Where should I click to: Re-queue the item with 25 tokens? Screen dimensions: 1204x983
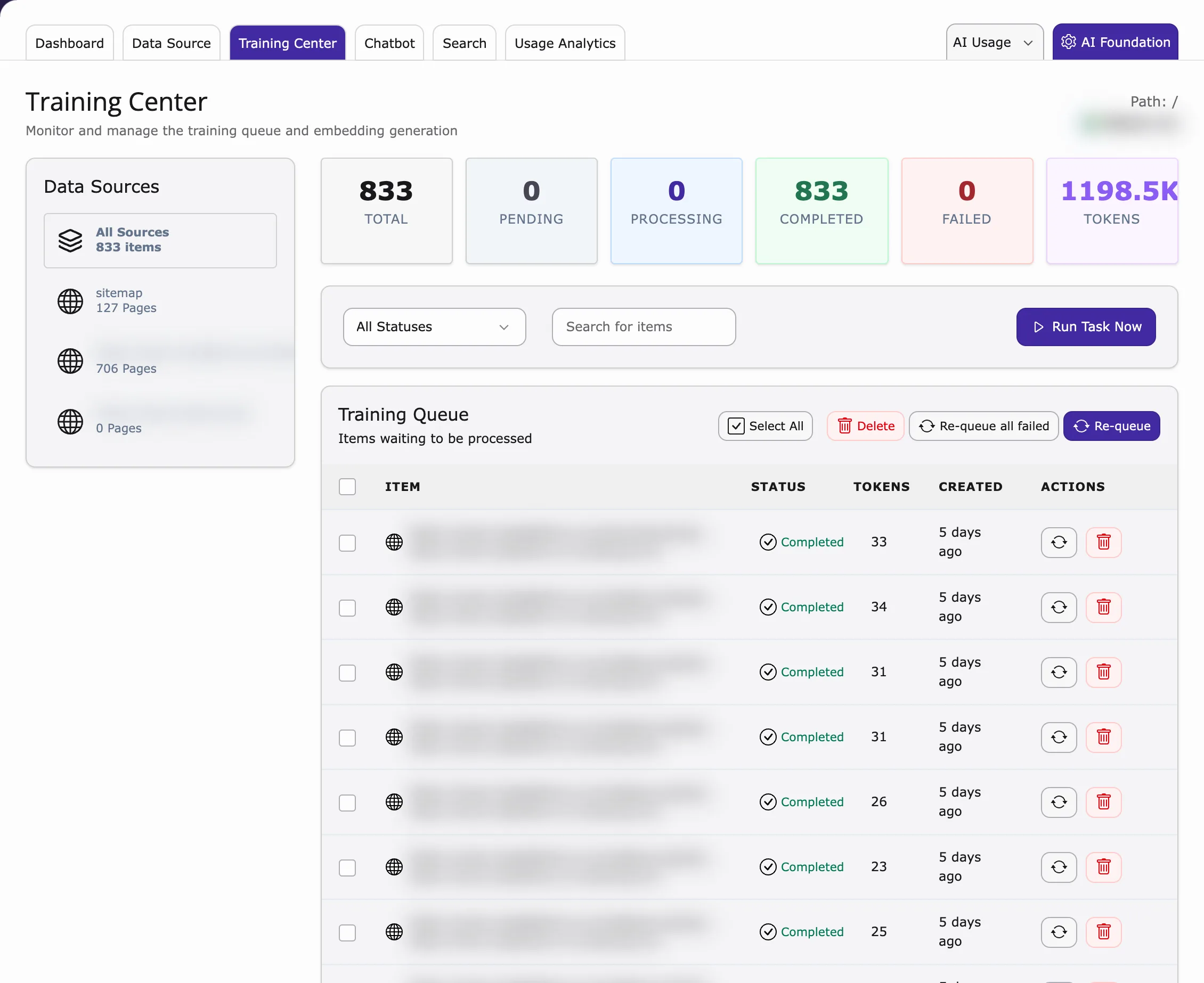coord(1059,931)
